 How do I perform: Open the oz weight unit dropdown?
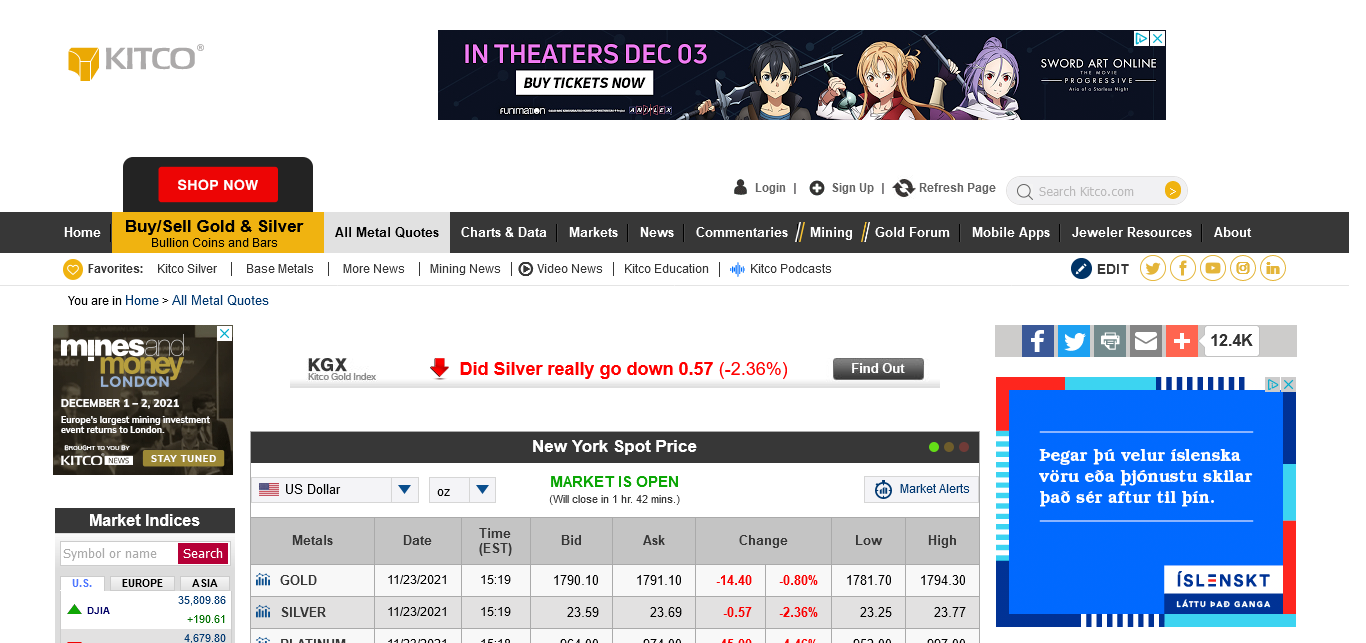[x=482, y=490]
